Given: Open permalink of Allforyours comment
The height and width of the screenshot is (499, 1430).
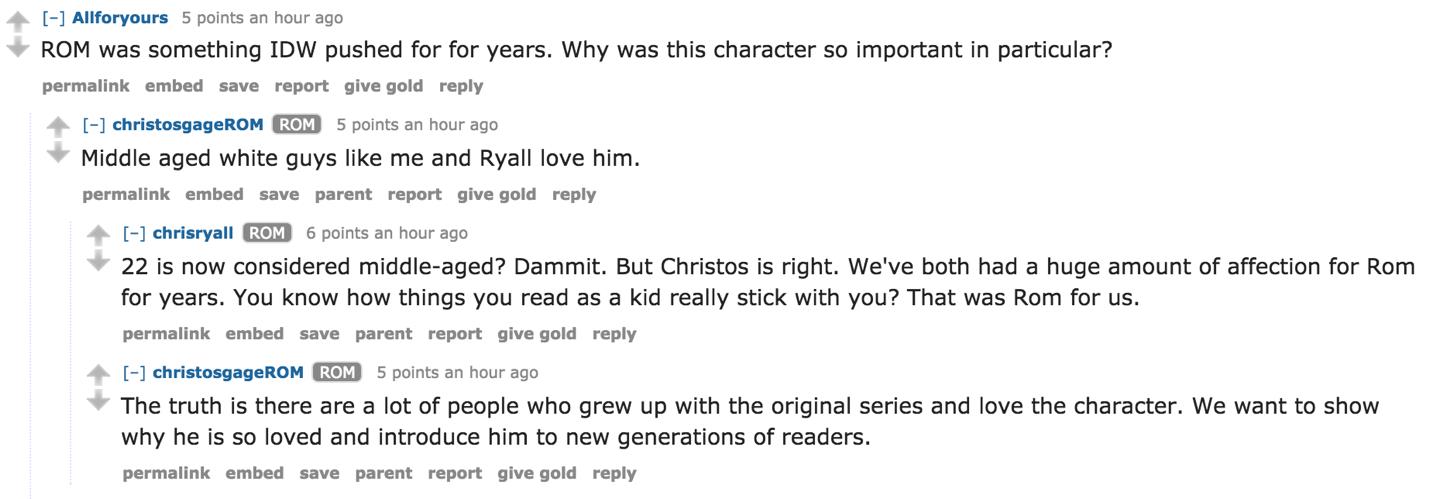Looking at the screenshot, I should tap(86, 86).
